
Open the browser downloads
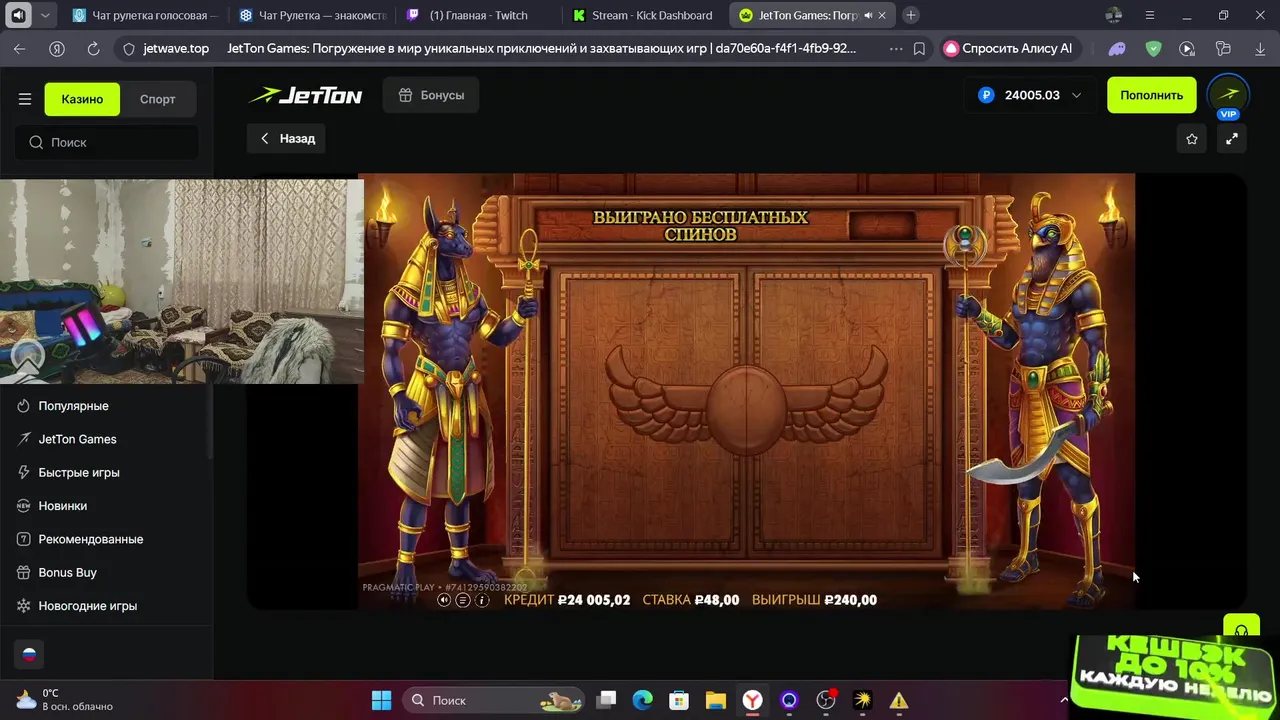click(x=1258, y=48)
